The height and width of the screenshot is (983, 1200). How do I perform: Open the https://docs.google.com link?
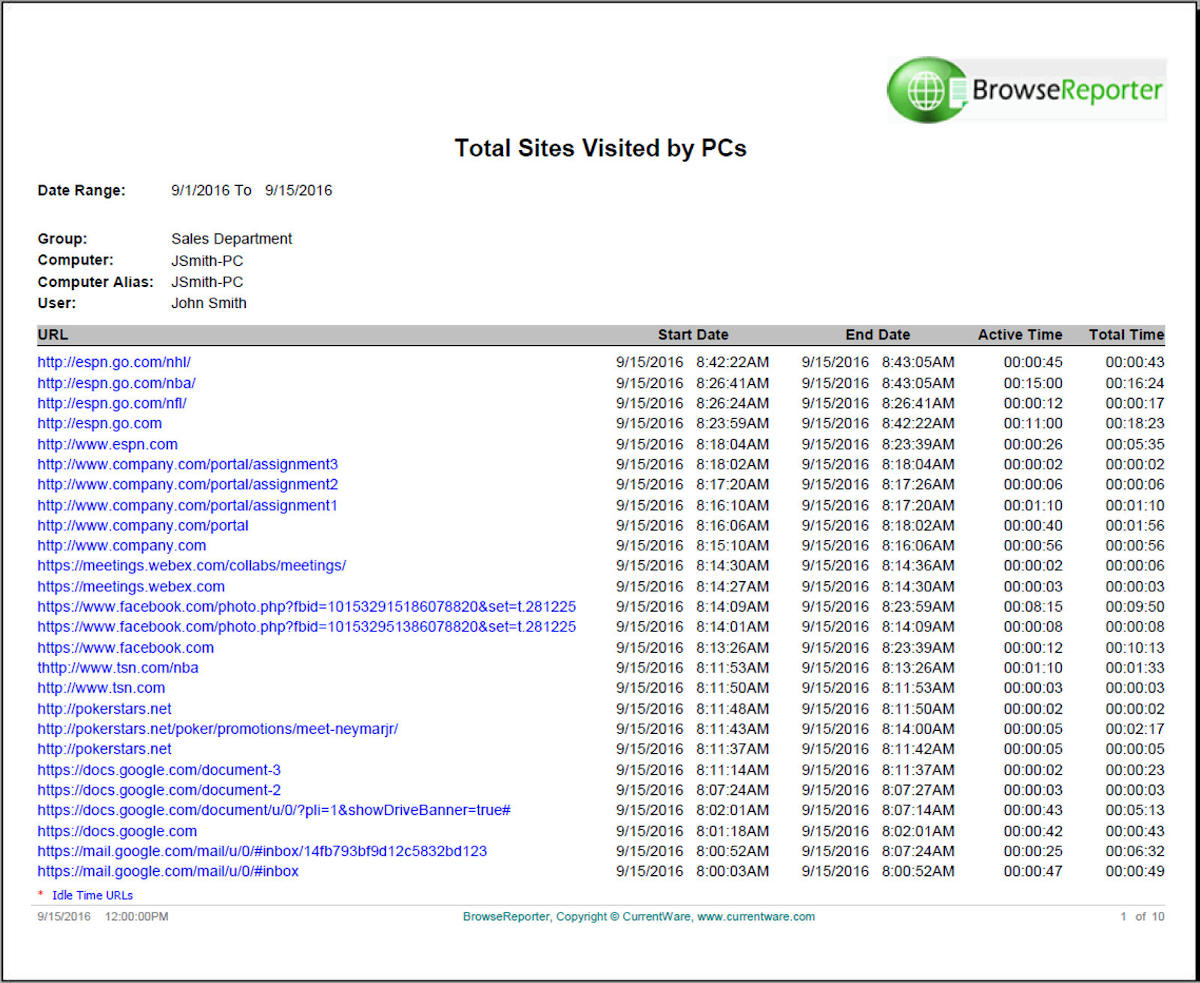pyautogui.click(x=117, y=830)
